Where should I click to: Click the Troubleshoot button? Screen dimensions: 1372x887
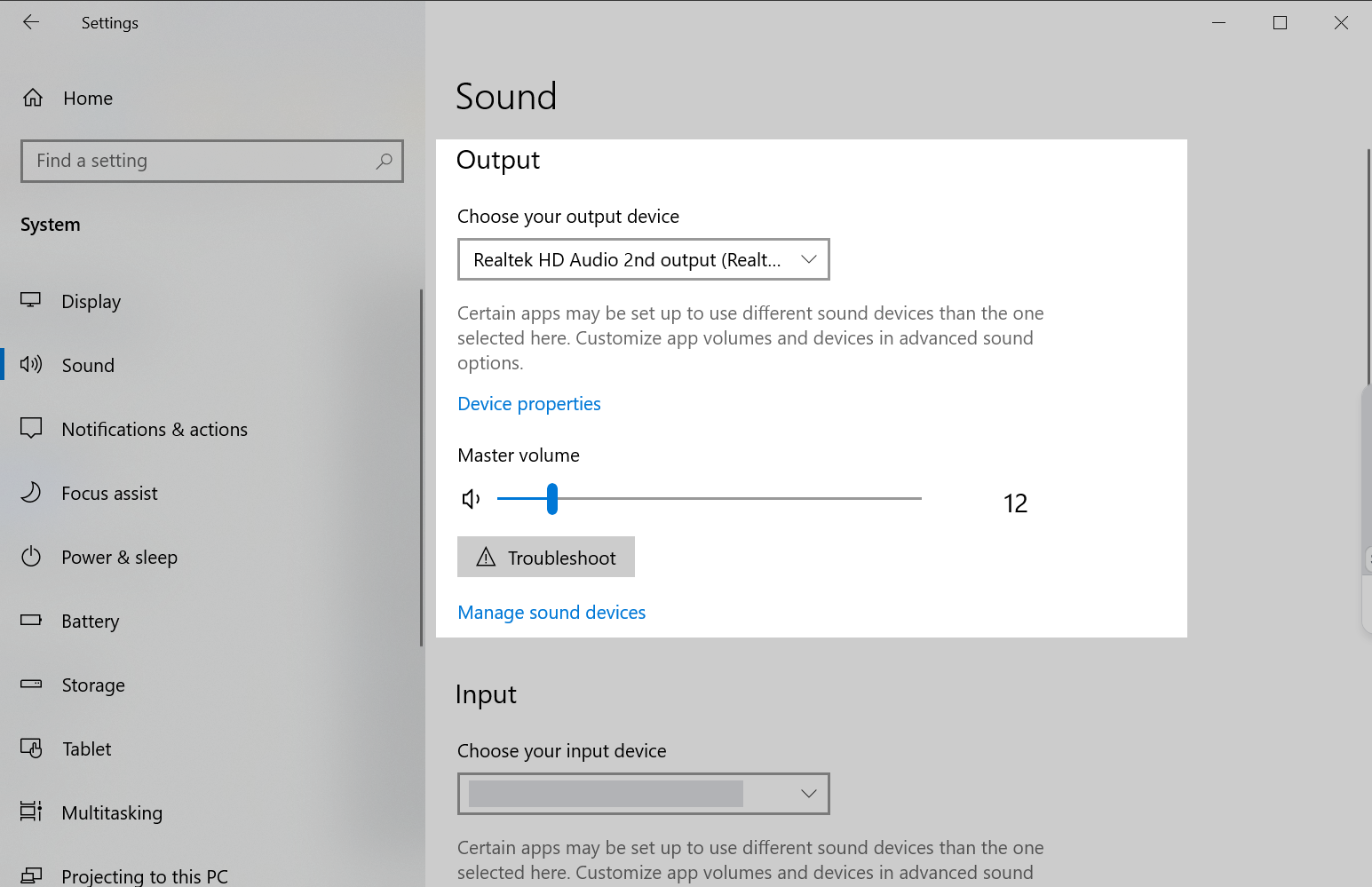coord(545,557)
